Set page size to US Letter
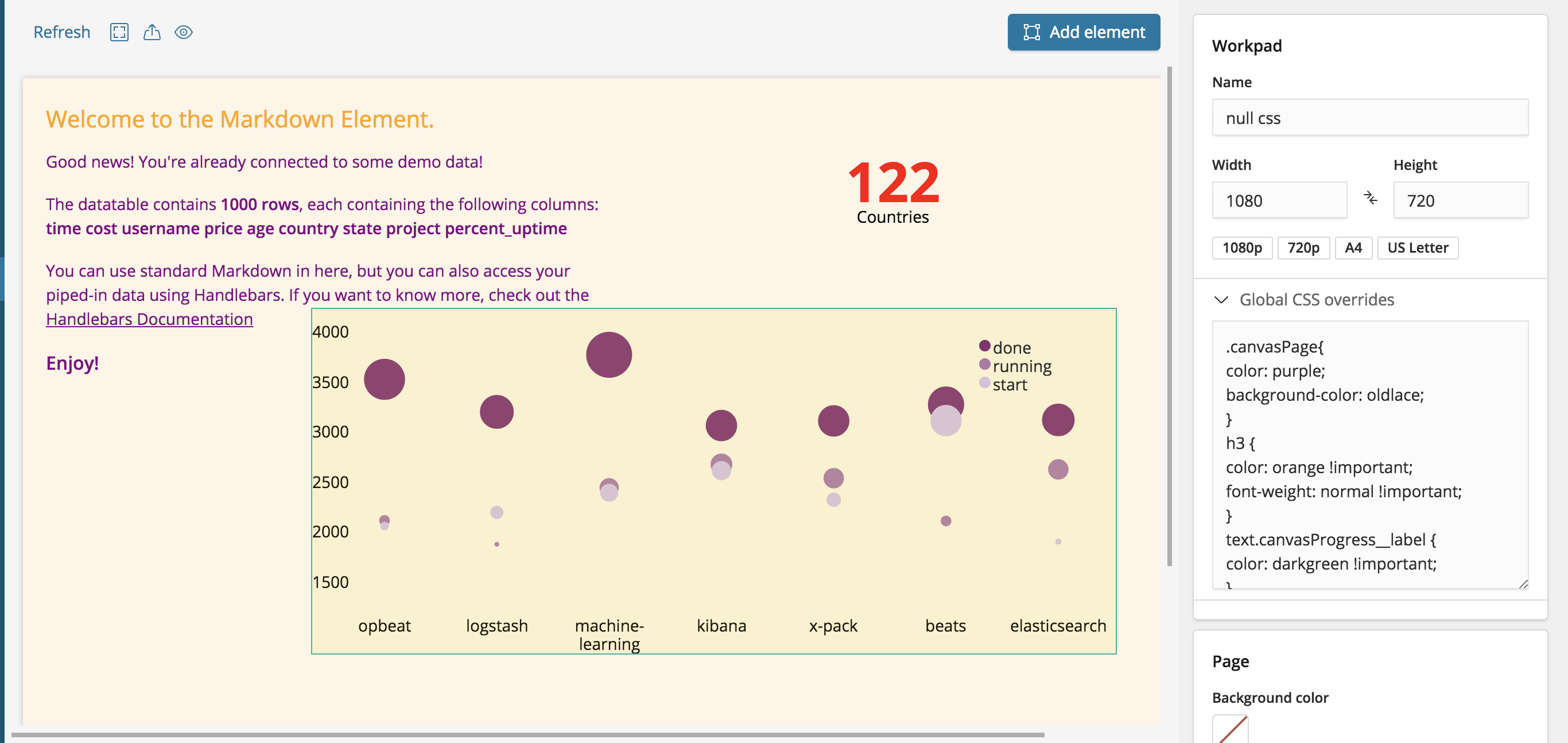This screenshot has height=743, width=1568. click(1417, 248)
